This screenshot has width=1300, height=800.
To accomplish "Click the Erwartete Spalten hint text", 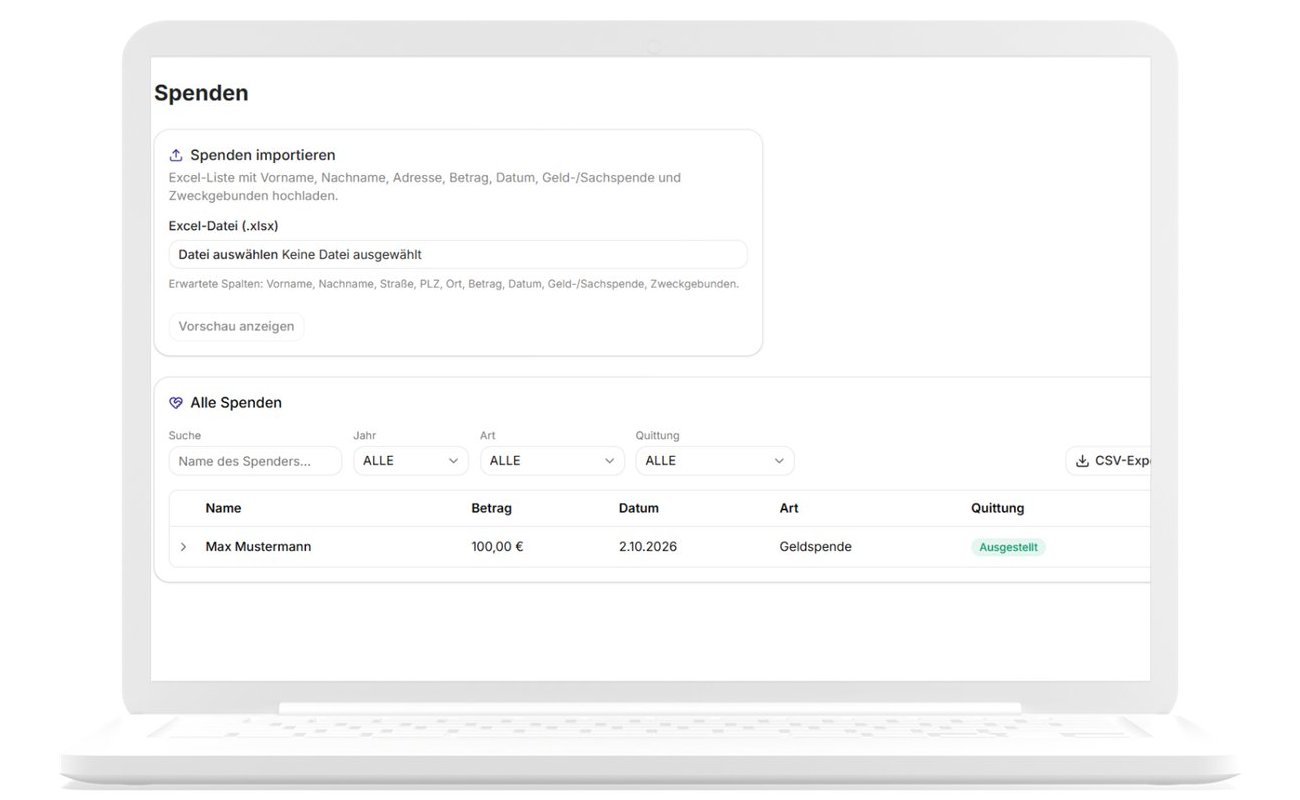I will point(454,284).
